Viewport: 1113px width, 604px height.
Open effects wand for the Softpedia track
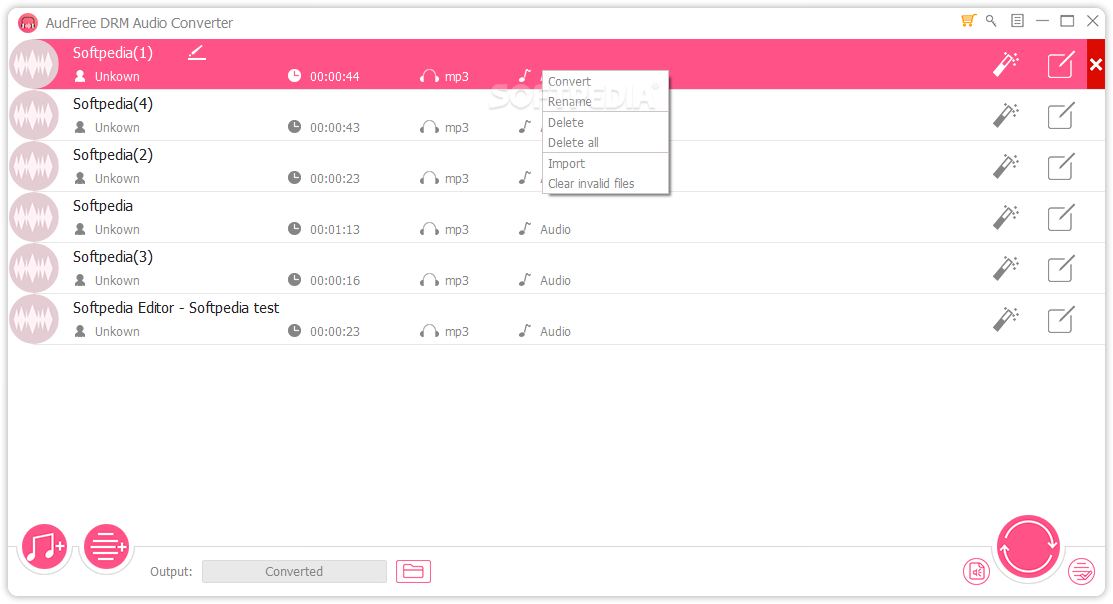(x=1006, y=217)
